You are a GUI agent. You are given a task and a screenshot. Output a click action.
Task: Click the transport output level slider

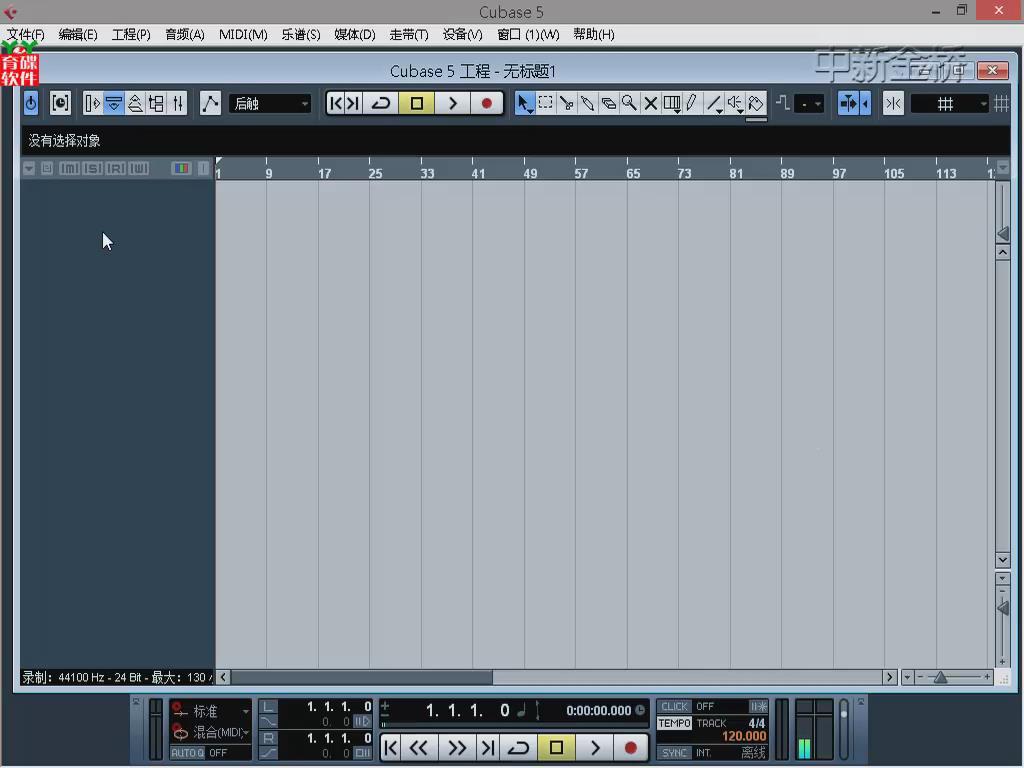click(844, 714)
